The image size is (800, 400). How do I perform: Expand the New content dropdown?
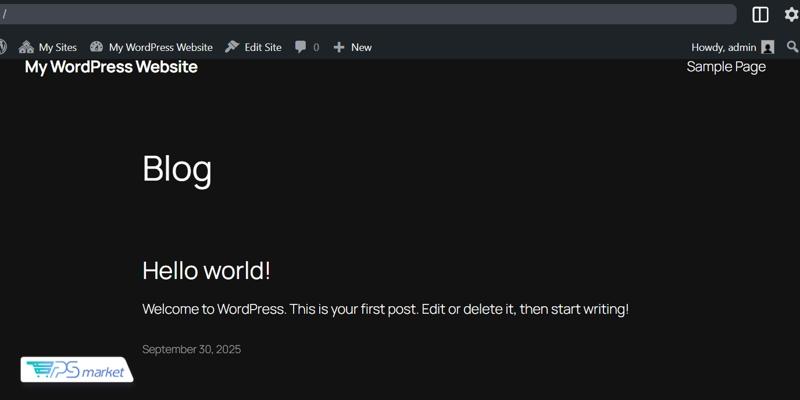(361, 47)
